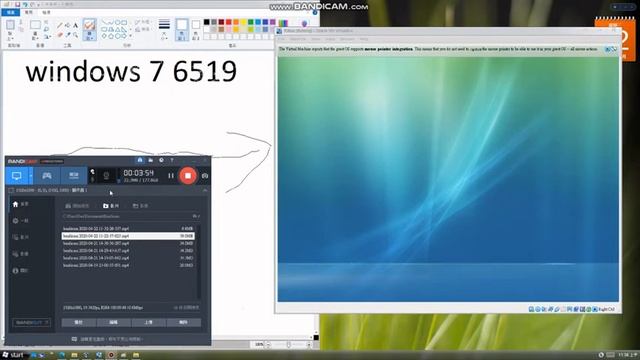Click Bandicam title bar question mark icon

(172, 160)
